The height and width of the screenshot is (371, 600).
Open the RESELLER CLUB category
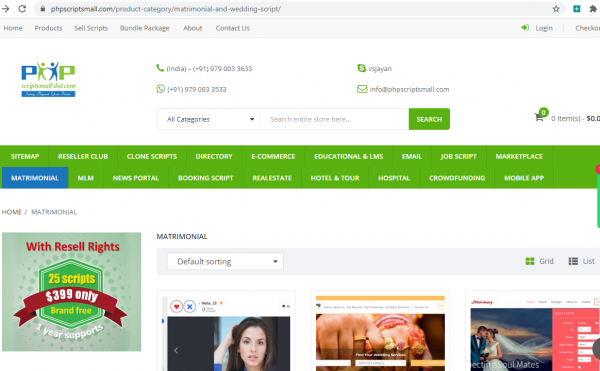(83, 156)
